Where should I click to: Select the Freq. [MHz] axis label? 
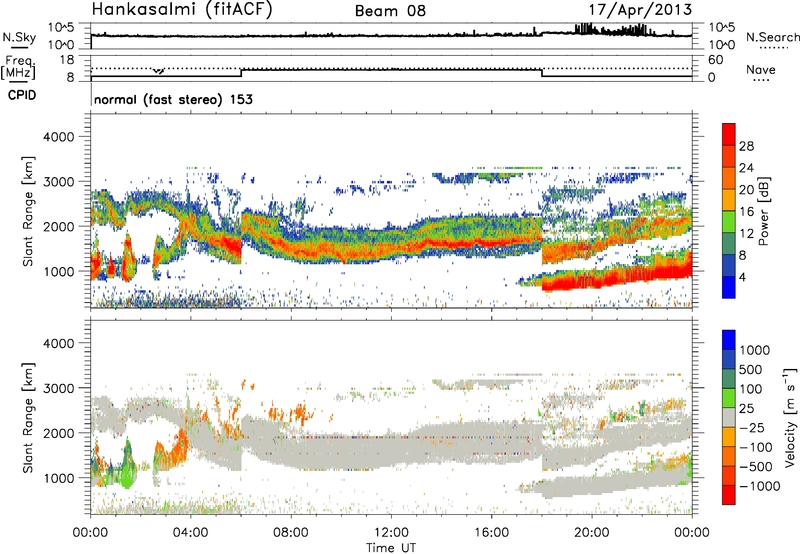point(18,68)
